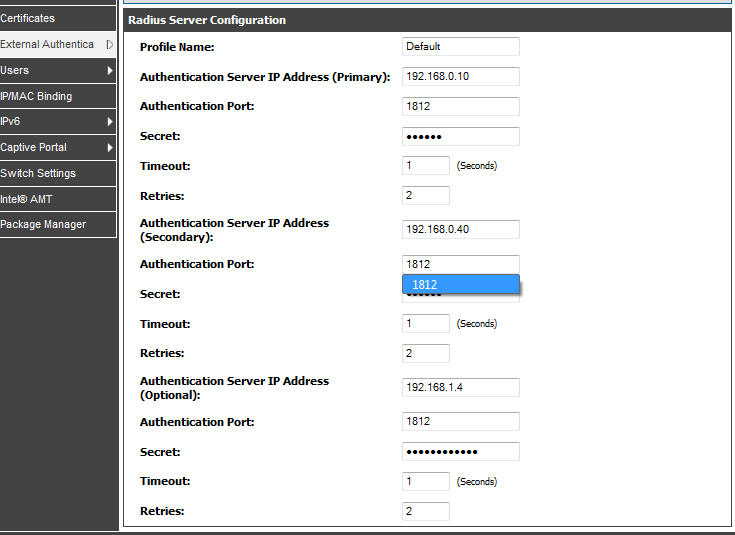Click the primary Timeout seconds field
This screenshot has width=735, height=535.
[426, 166]
